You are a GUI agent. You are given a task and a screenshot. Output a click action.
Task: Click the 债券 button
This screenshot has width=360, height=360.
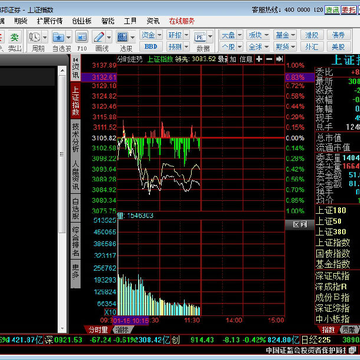click(339, 35)
